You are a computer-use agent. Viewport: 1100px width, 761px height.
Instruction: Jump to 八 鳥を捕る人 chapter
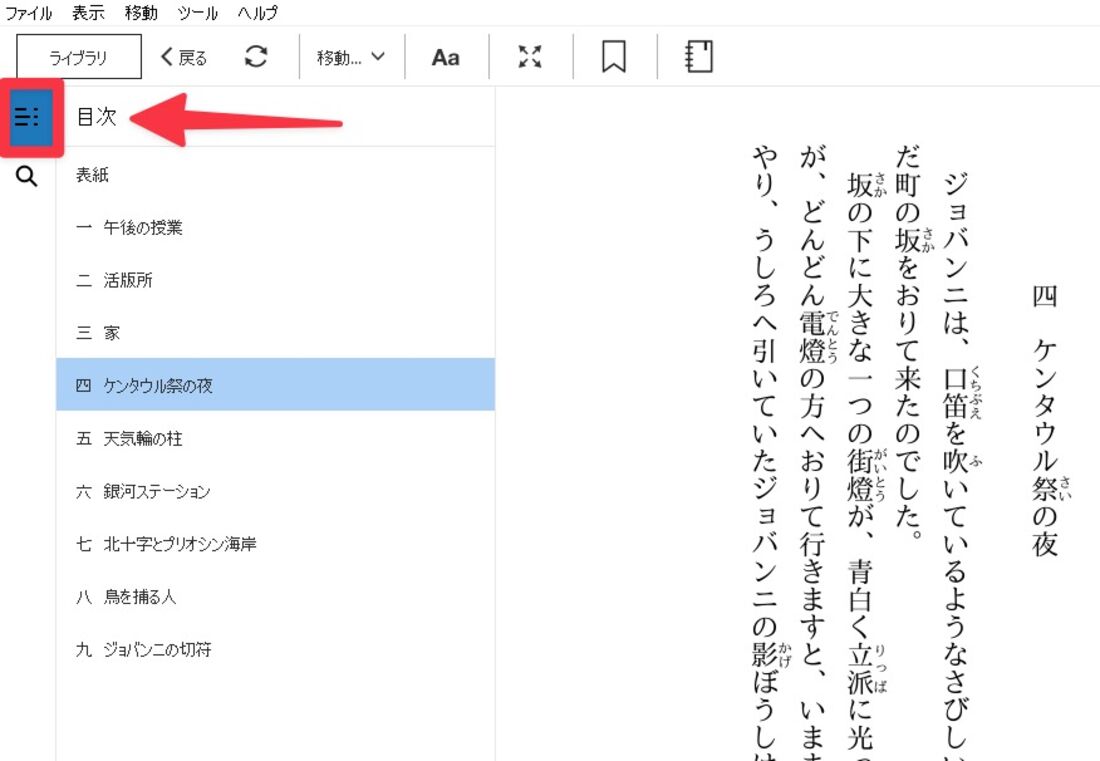tap(275, 597)
